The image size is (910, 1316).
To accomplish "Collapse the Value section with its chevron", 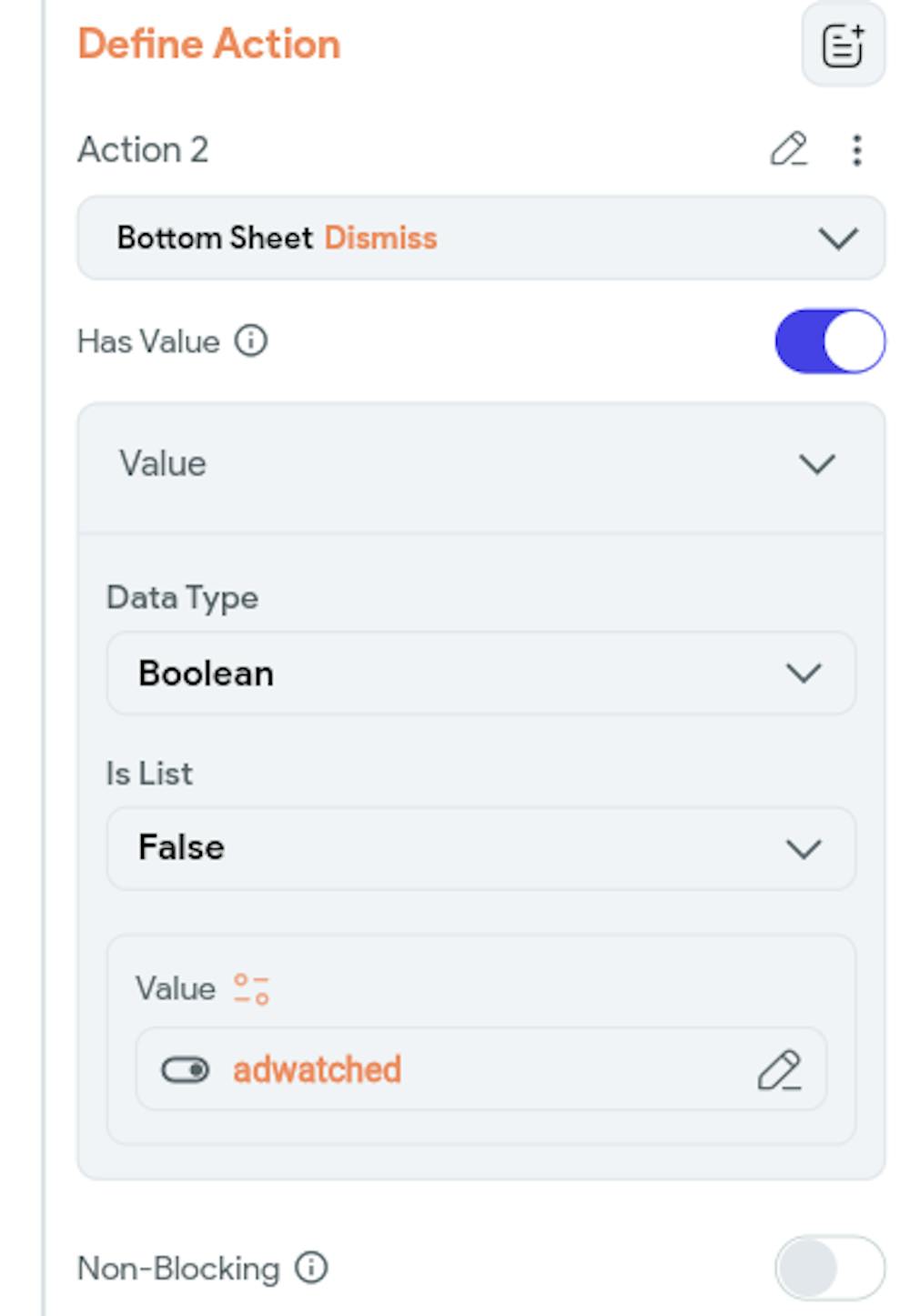I will (816, 464).
